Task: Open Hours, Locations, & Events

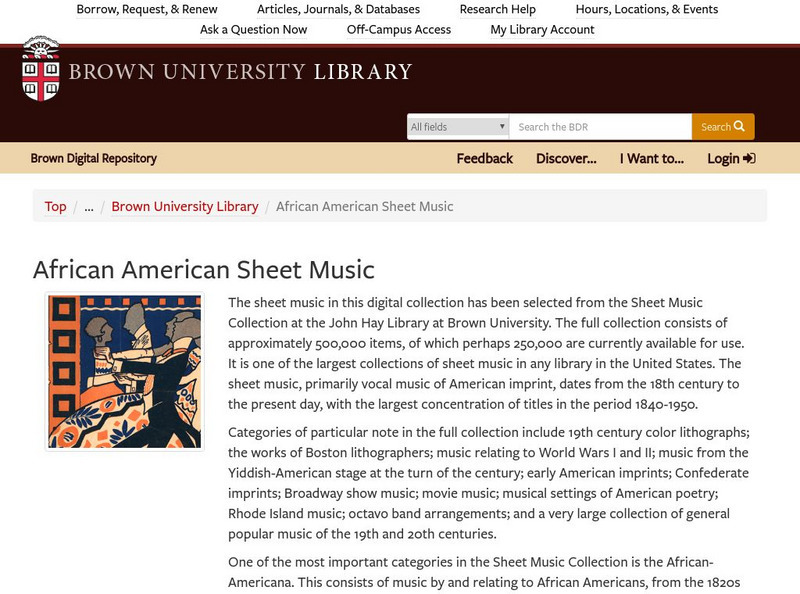Action: click(646, 9)
